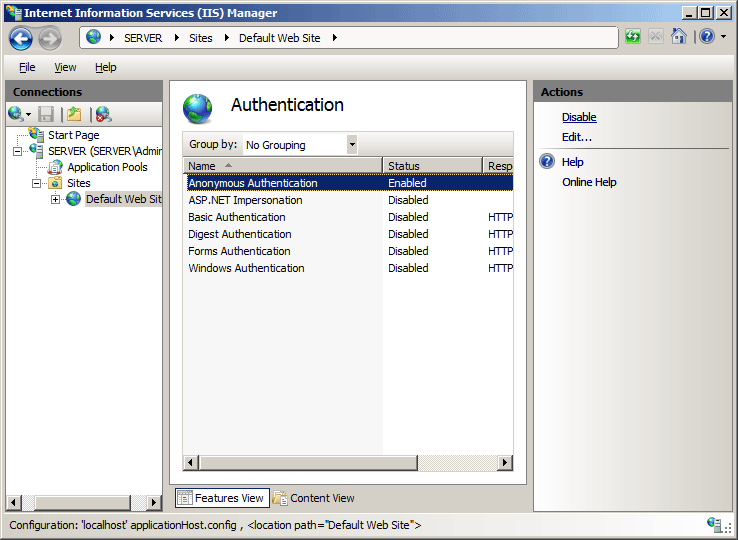The width and height of the screenshot is (738, 540).
Task: Select Windows Authentication row
Action: [x=246, y=268]
